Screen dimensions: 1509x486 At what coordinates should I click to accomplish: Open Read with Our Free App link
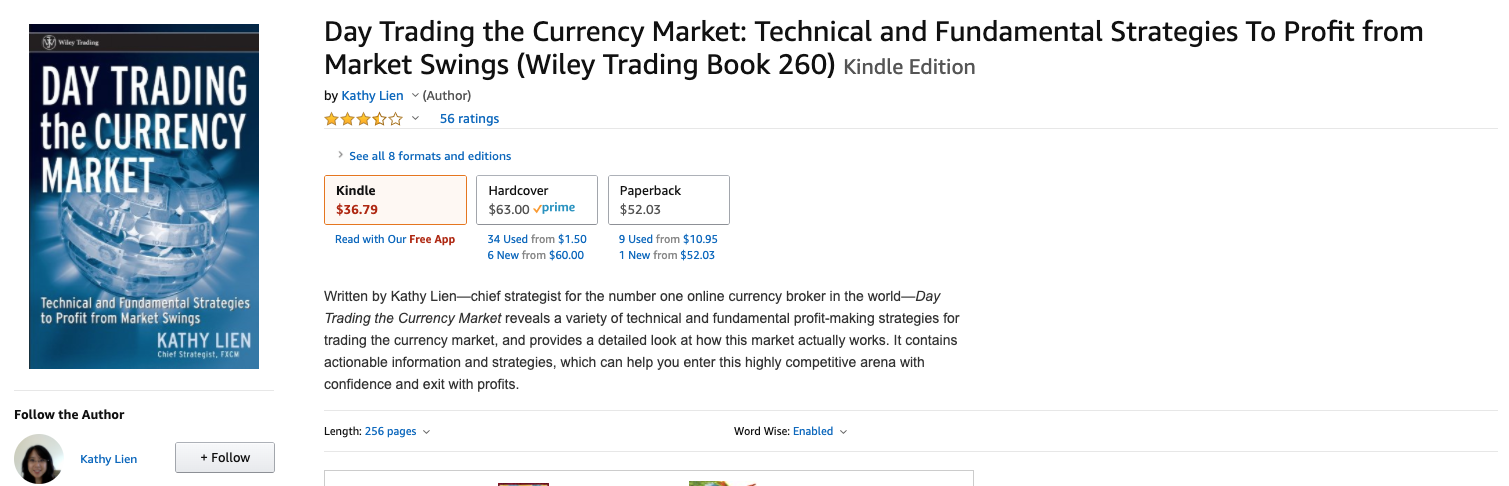tap(395, 240)
